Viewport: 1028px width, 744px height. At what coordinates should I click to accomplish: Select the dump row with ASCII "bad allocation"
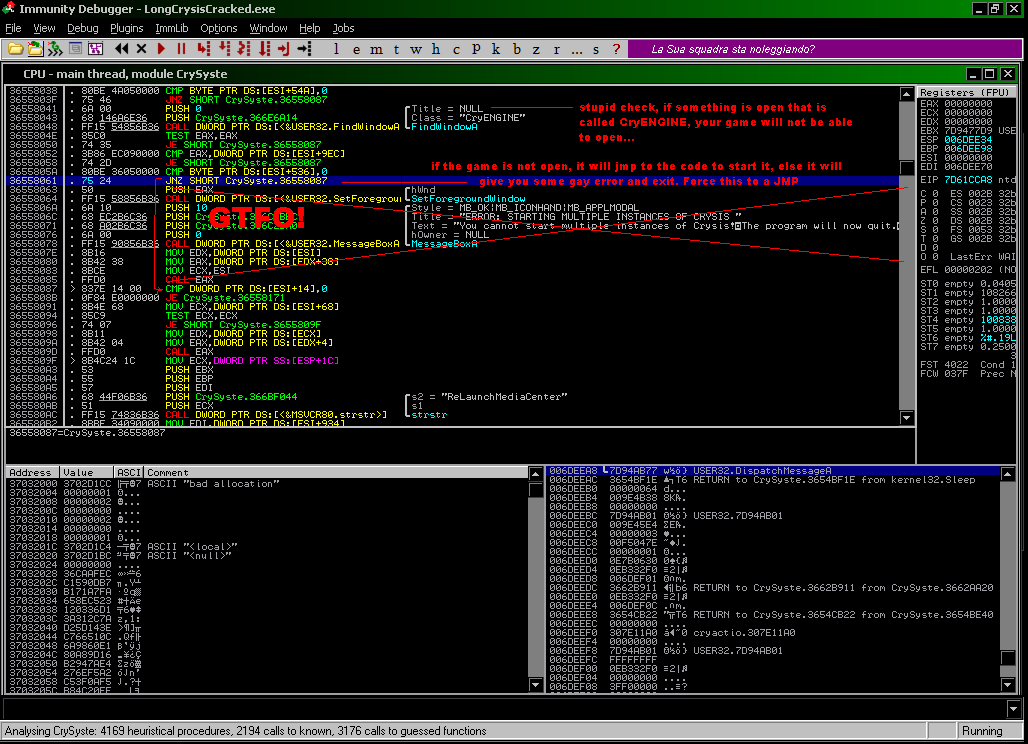point(267,484)
